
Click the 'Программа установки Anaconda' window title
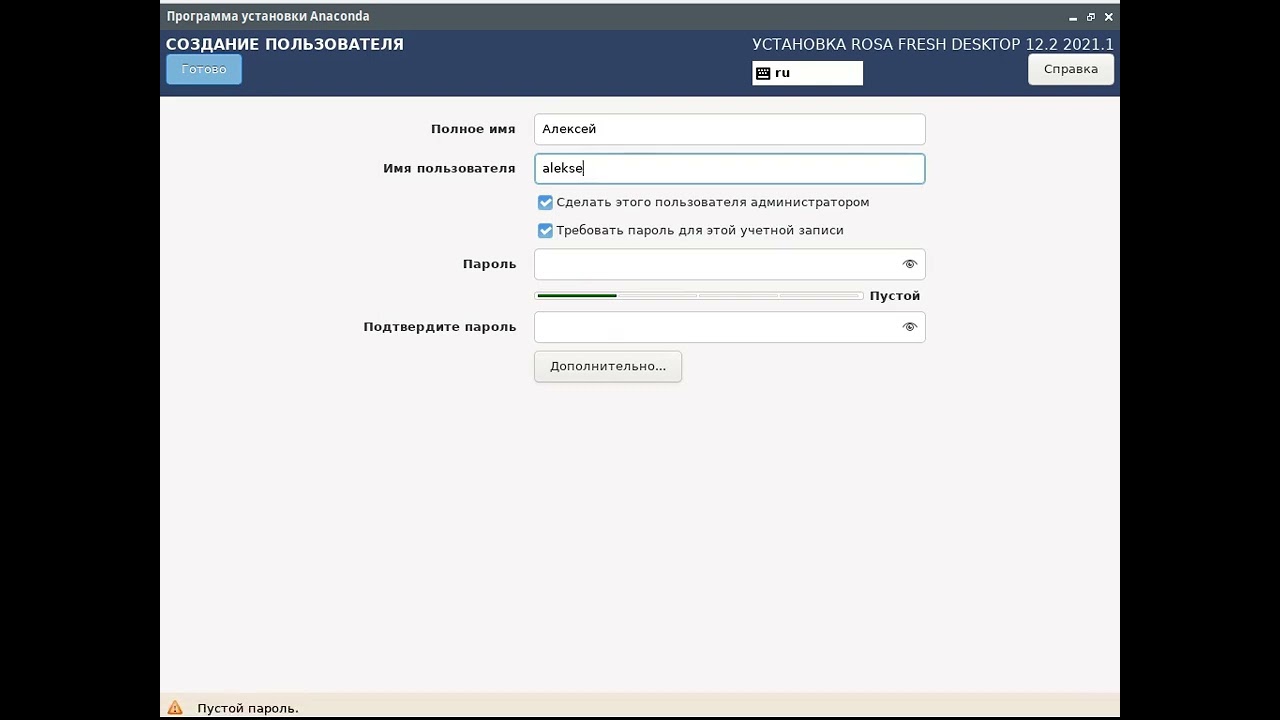coord(268,16)
